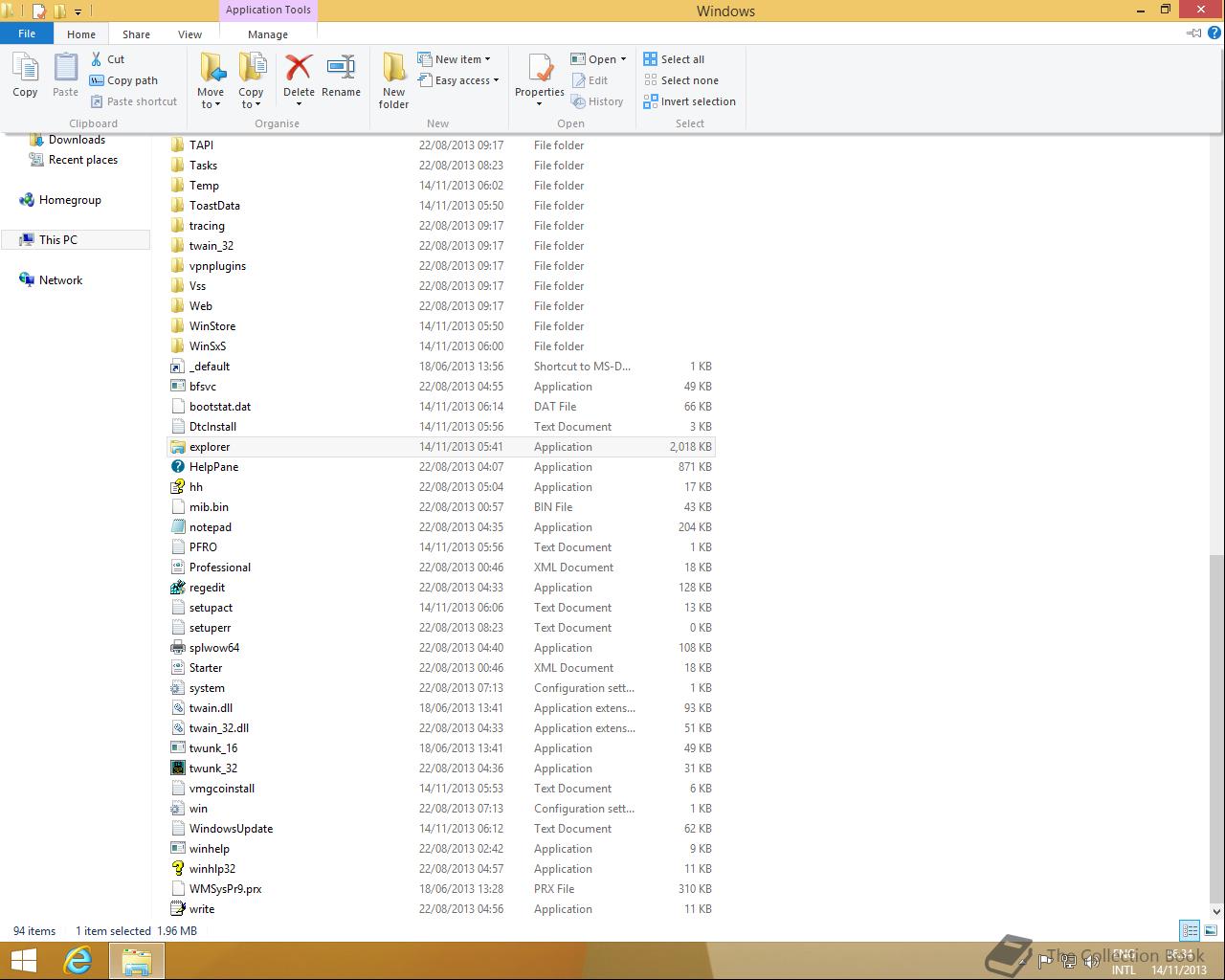Select the explorer file row
1225x980 pixels.
point(440,447)
